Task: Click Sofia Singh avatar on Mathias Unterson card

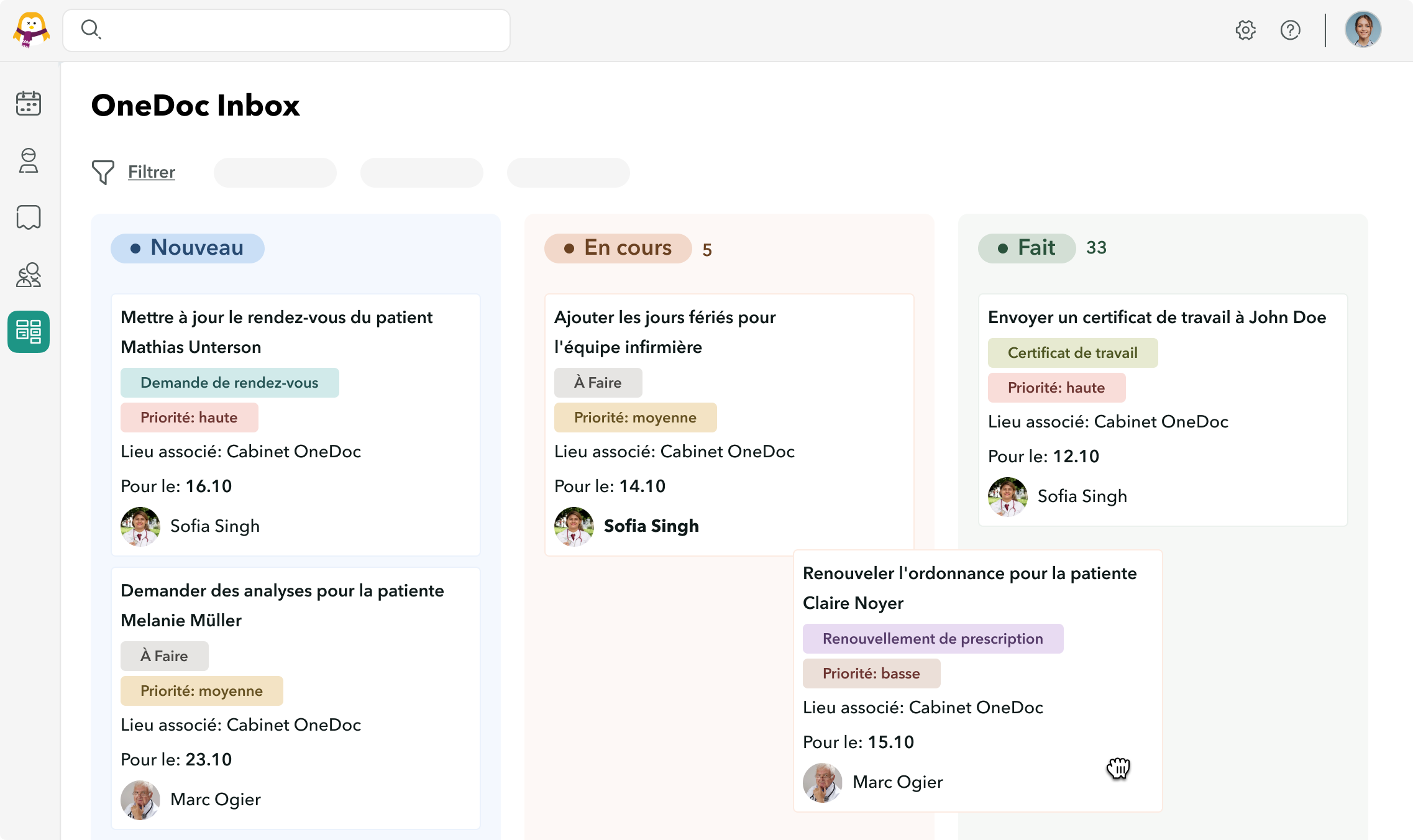Action: tap(140, 526)
